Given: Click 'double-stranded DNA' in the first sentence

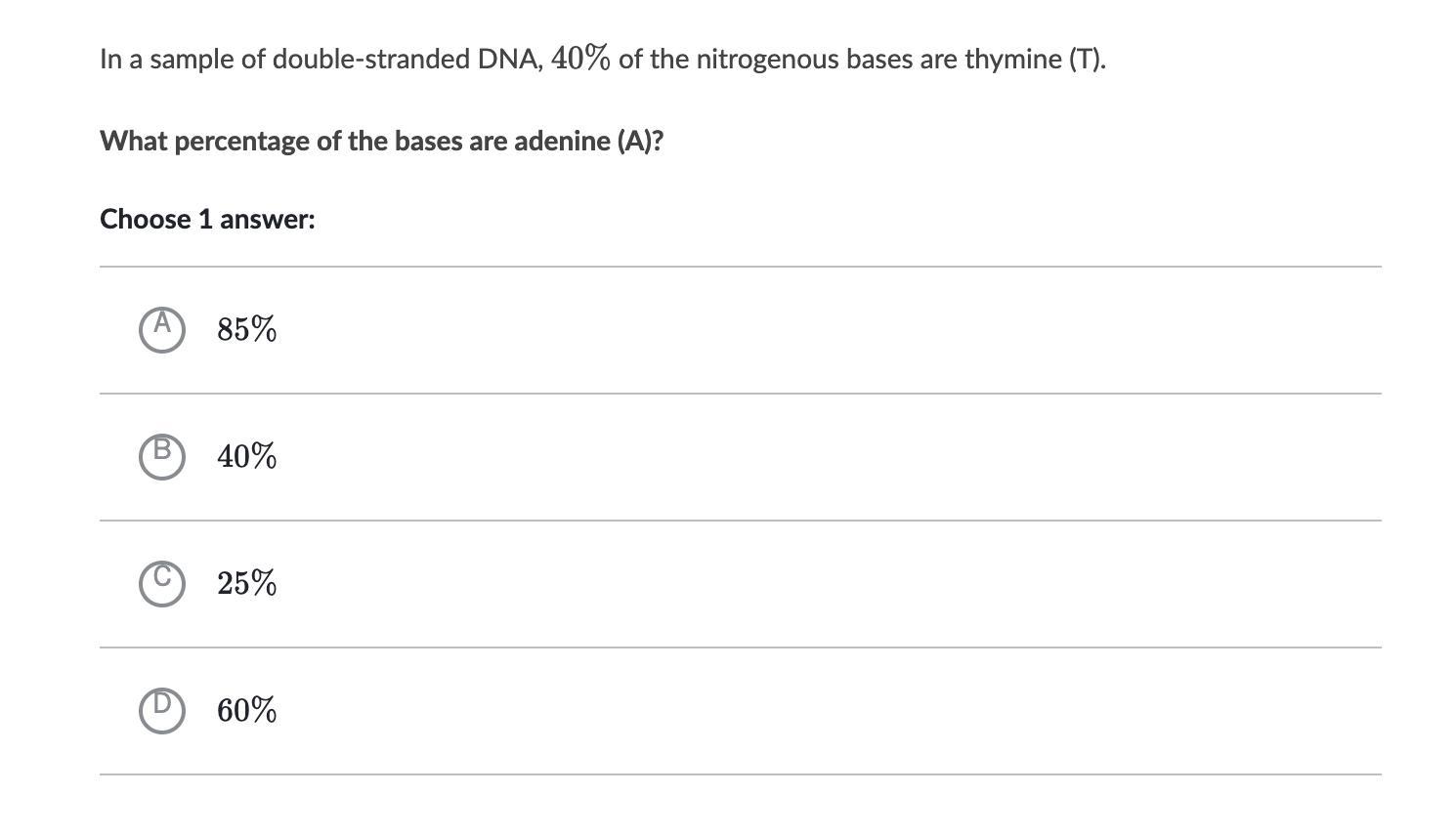Looking at the screenshot, I should 404,60.
